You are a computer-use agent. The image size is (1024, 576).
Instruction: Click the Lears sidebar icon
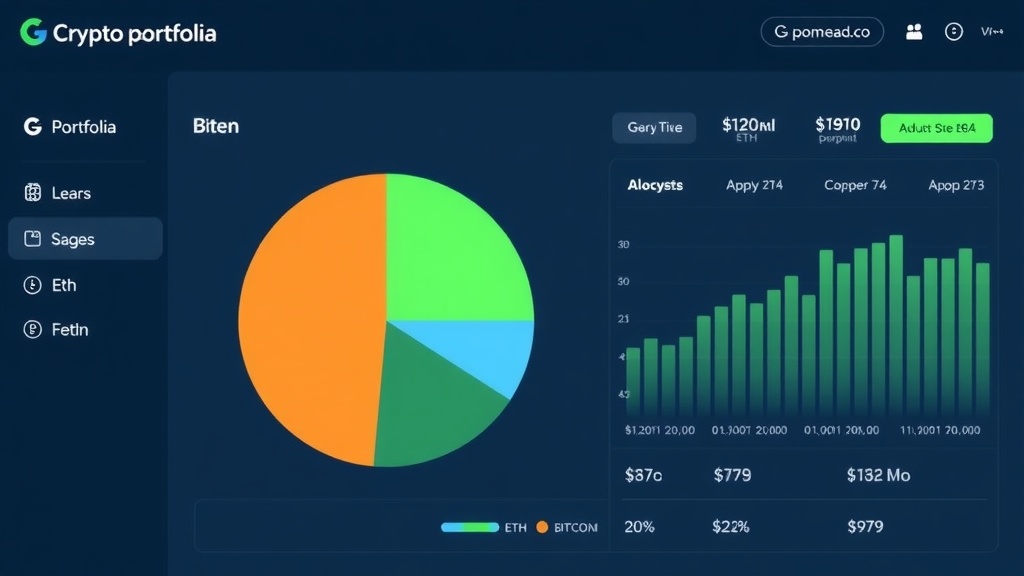pyautogui.click(x=32, y=193)
